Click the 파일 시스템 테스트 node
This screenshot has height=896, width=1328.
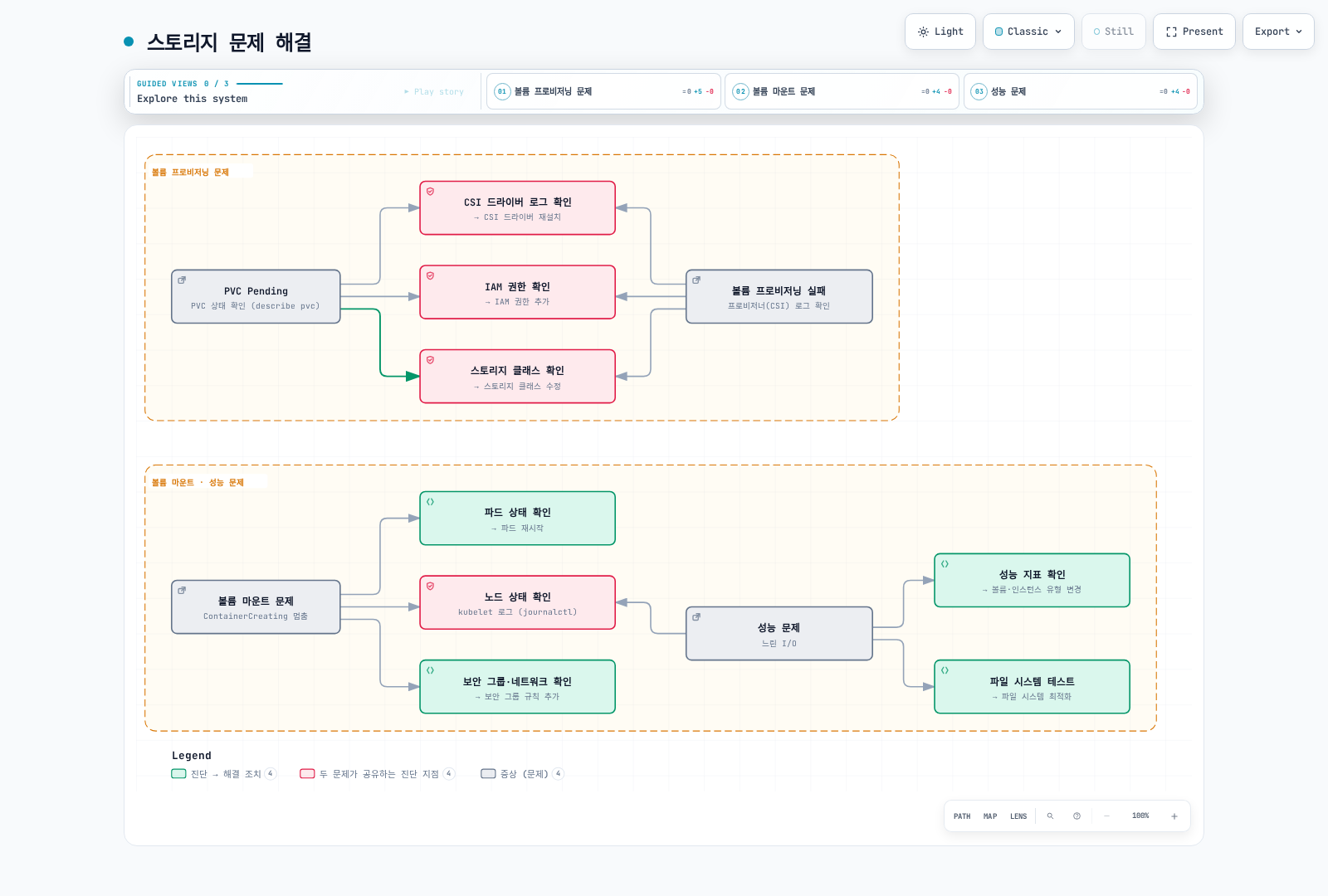click(x=1033, y=687)
